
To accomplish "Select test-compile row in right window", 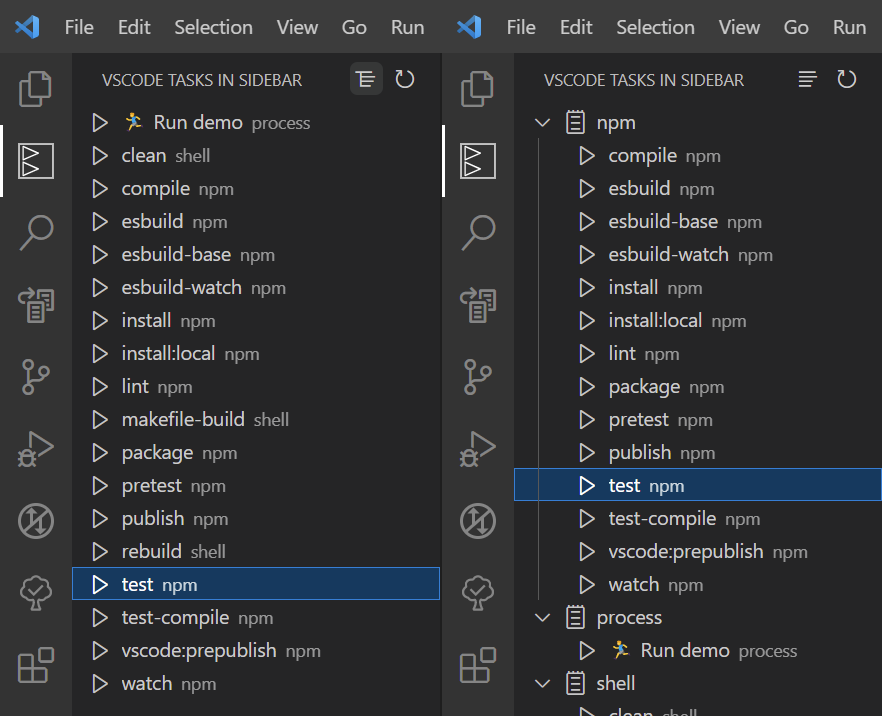I will (x=698, y=519).
